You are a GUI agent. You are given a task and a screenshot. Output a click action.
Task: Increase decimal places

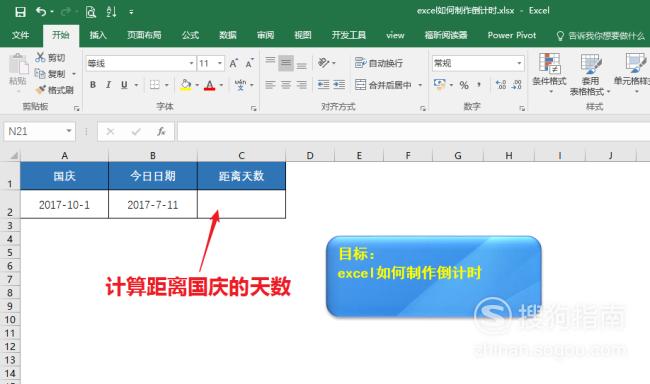(x=501, y=85)
